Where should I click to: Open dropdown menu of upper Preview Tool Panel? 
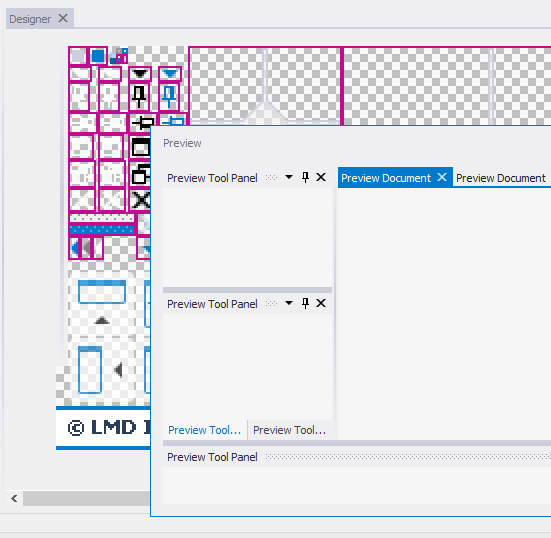(289, 177)
